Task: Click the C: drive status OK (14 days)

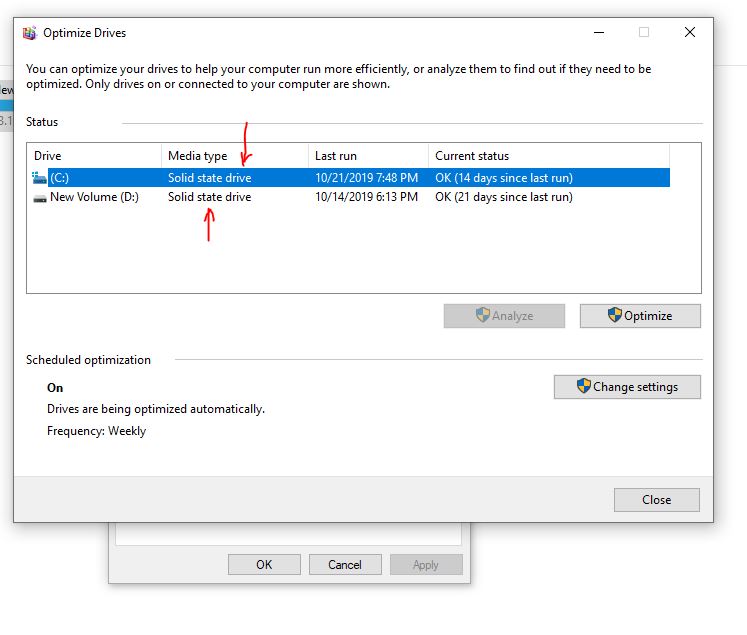Action: (x=504, y=178)
